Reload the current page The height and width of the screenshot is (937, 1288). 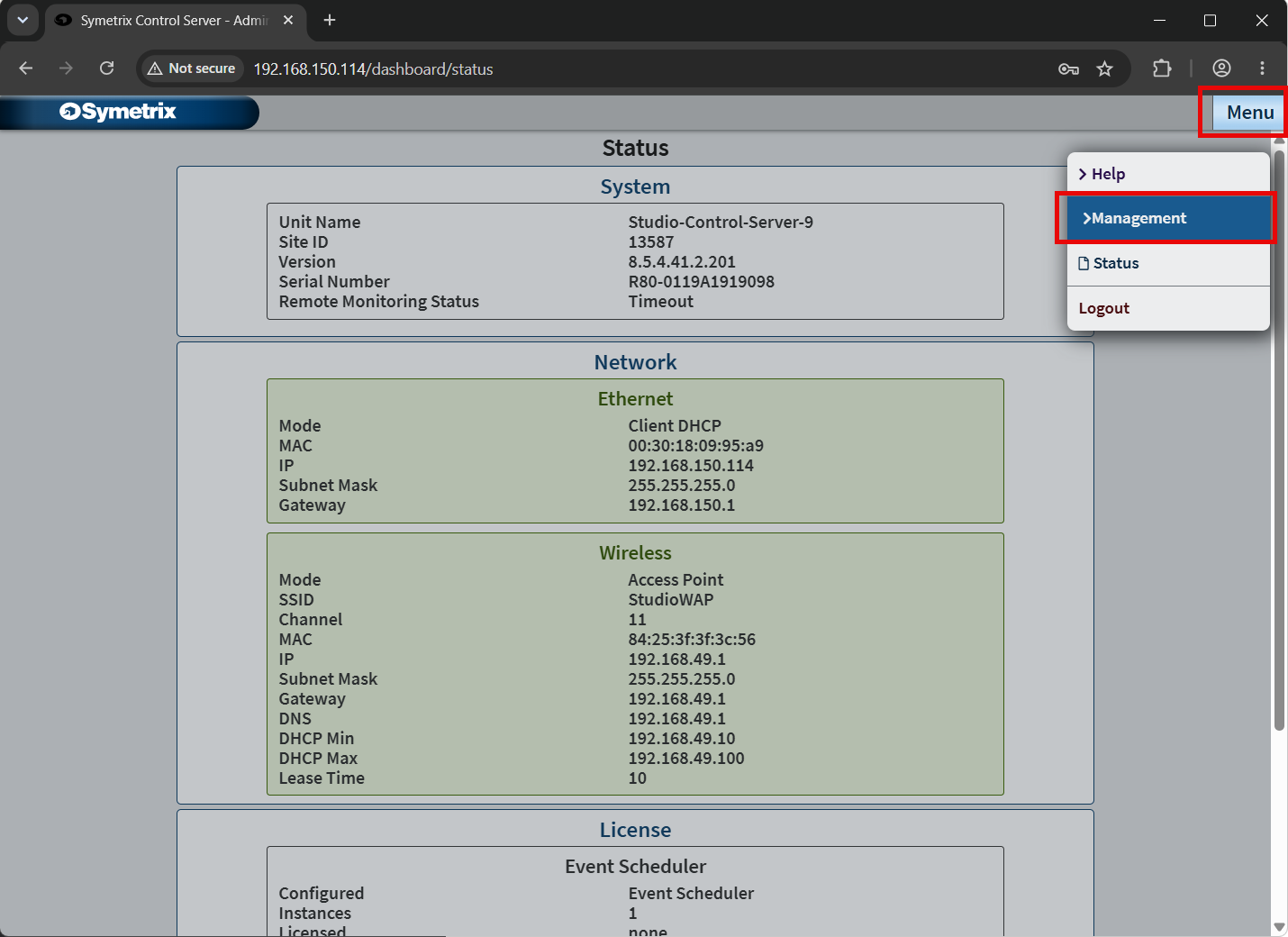coord(106,68)
